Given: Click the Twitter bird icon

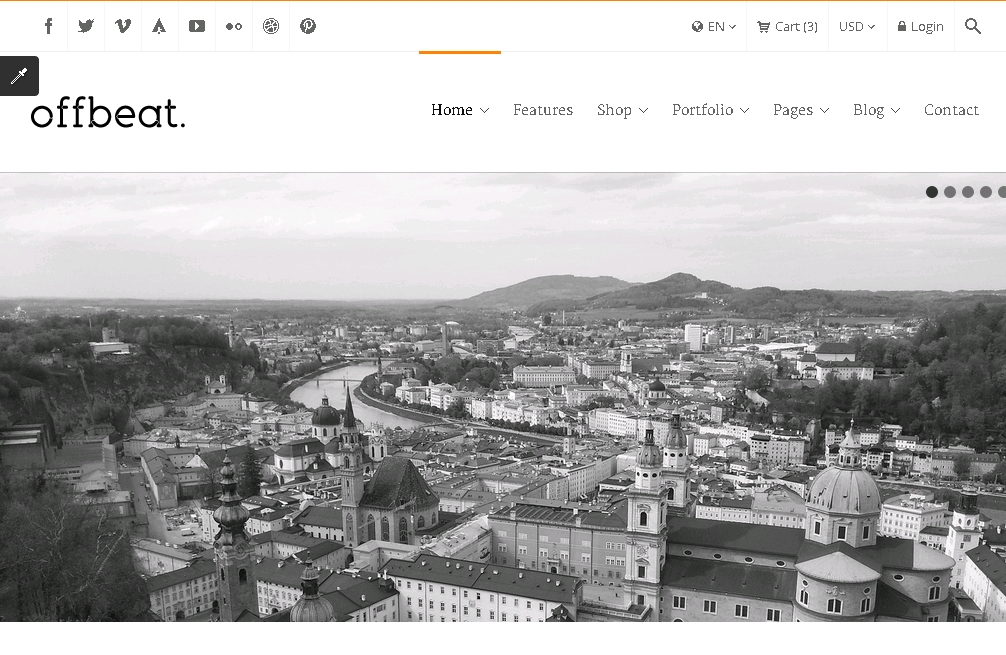Looking at the screenshot, I should click(x=86, y=26).
